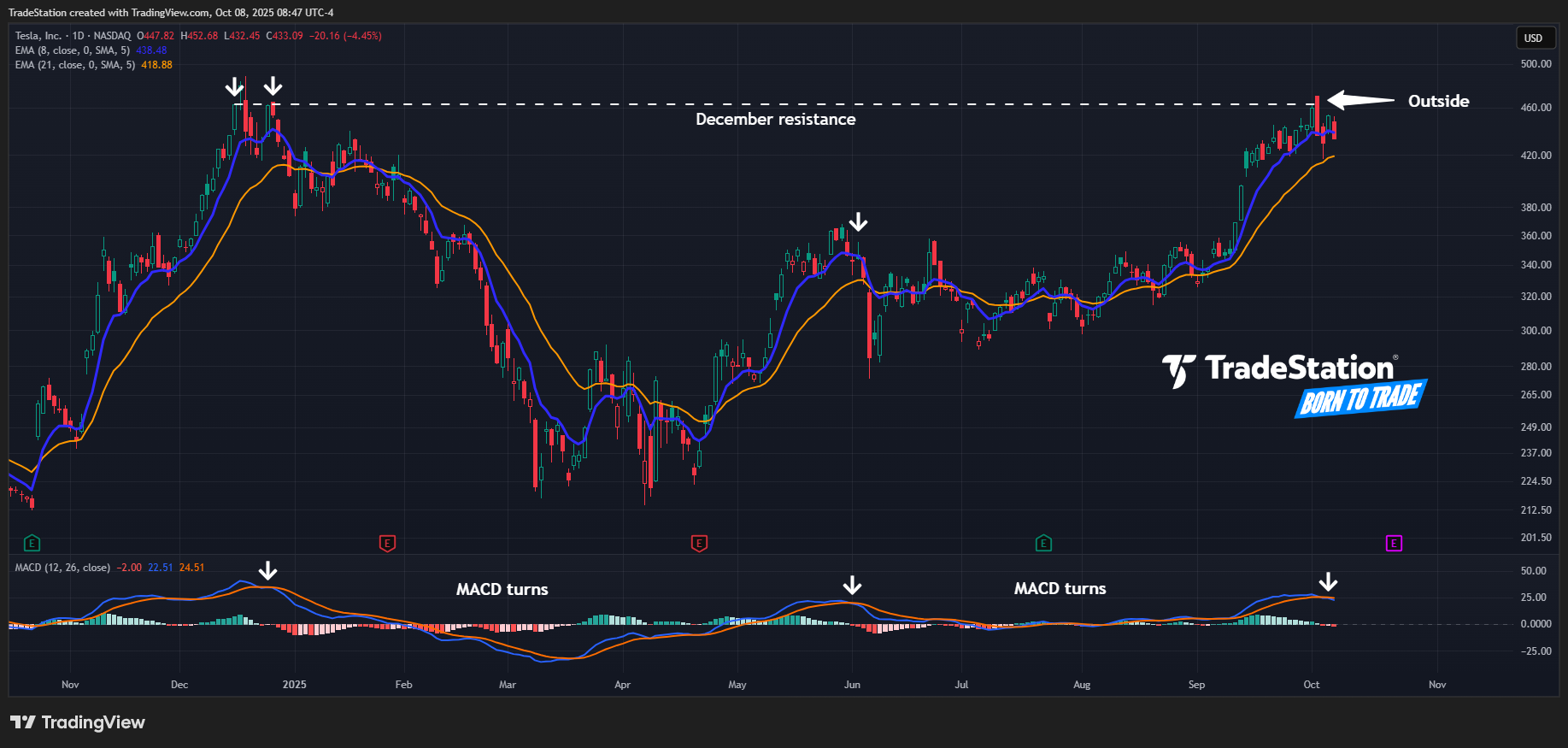This screenshot has width=1568, height=748.
Task: Click the red earnings marker in late April
Action: [699, 543]
